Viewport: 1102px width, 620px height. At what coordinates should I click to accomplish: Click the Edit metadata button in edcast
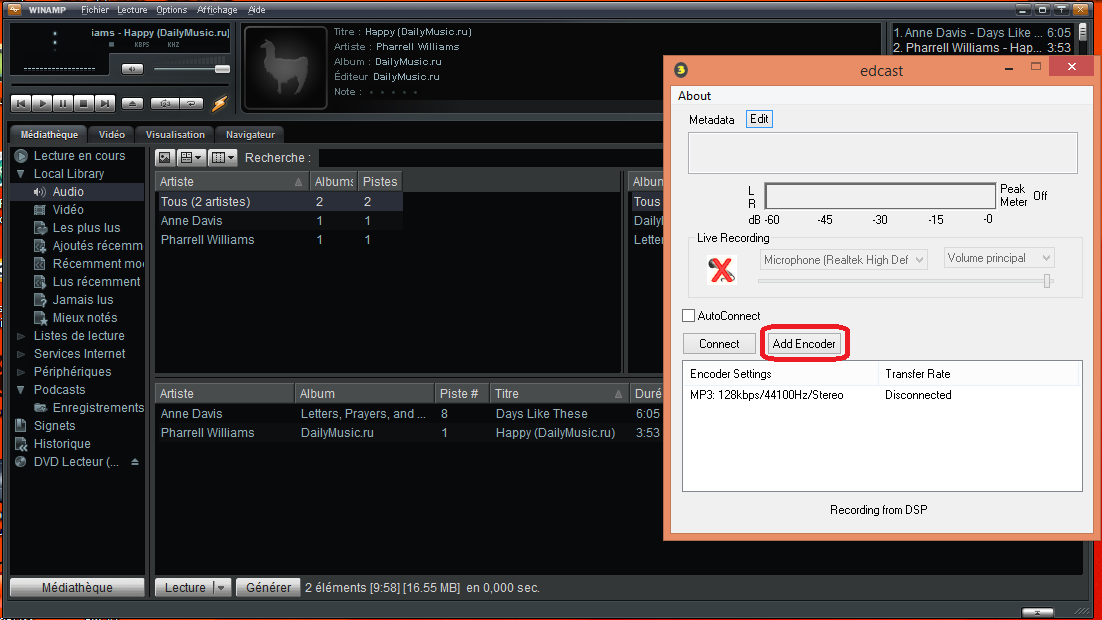[759, 119]
